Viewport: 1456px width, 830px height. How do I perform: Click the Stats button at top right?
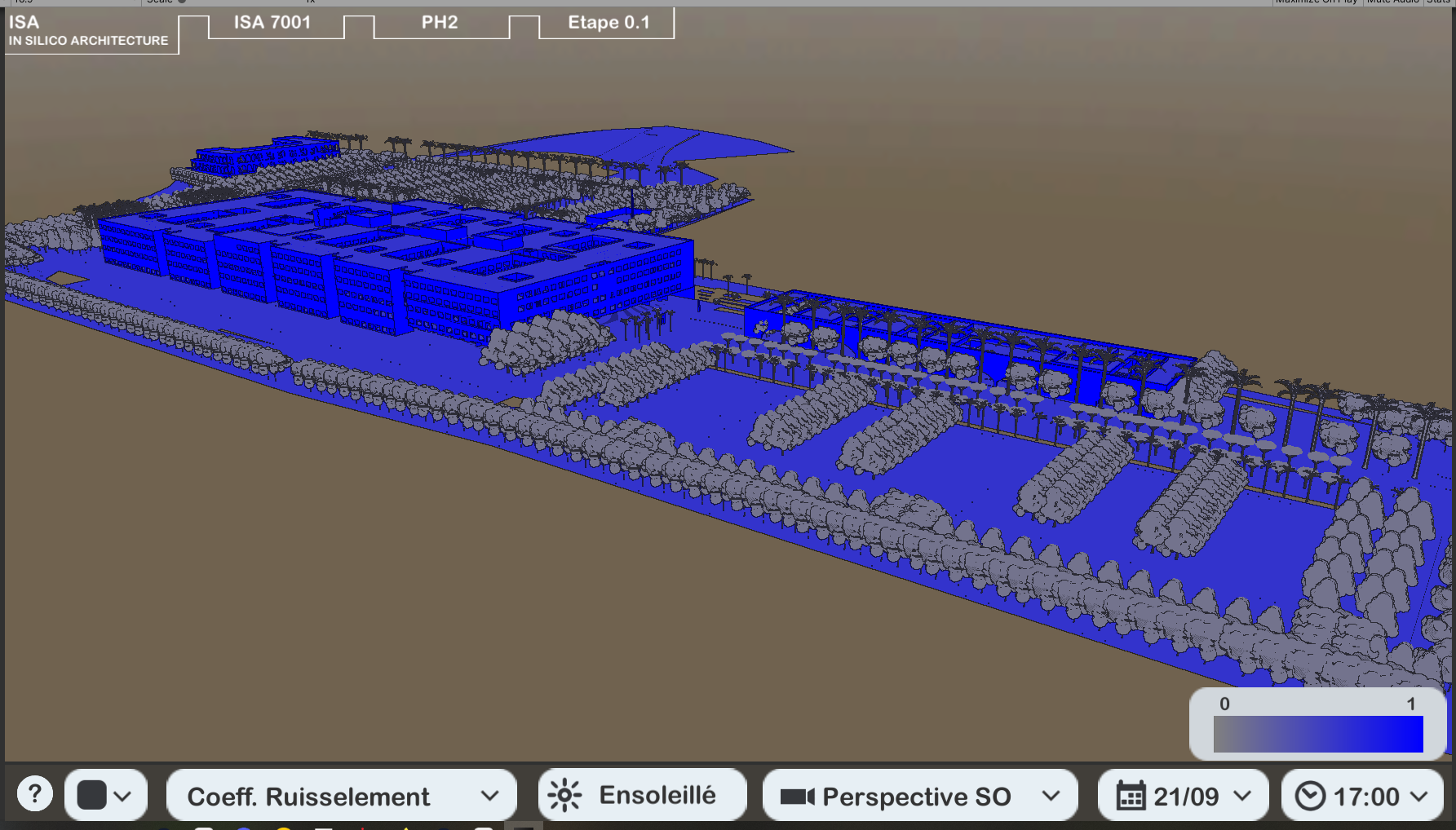1438,2
